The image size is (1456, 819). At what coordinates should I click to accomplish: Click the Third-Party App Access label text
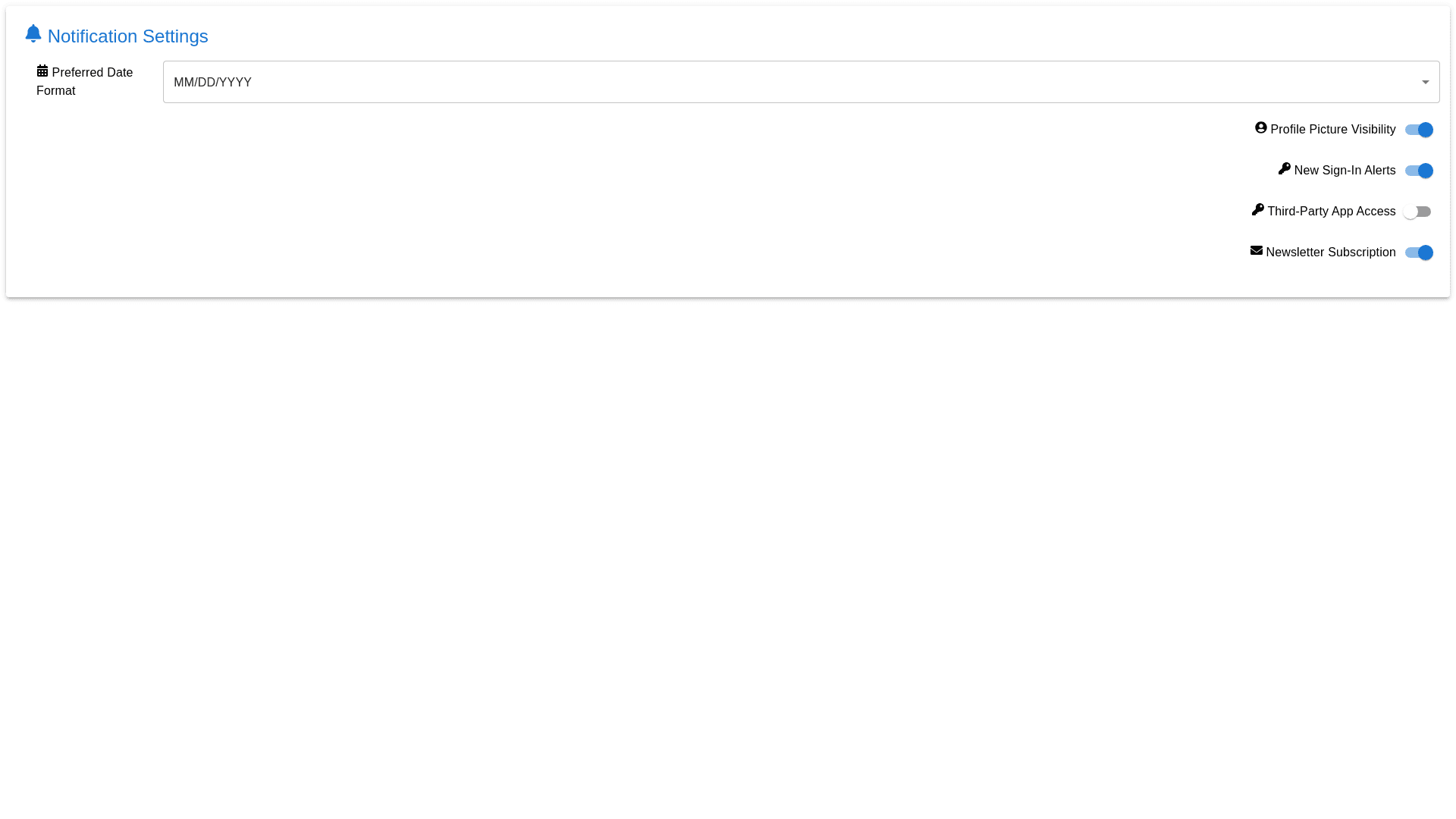[1331, 212]
